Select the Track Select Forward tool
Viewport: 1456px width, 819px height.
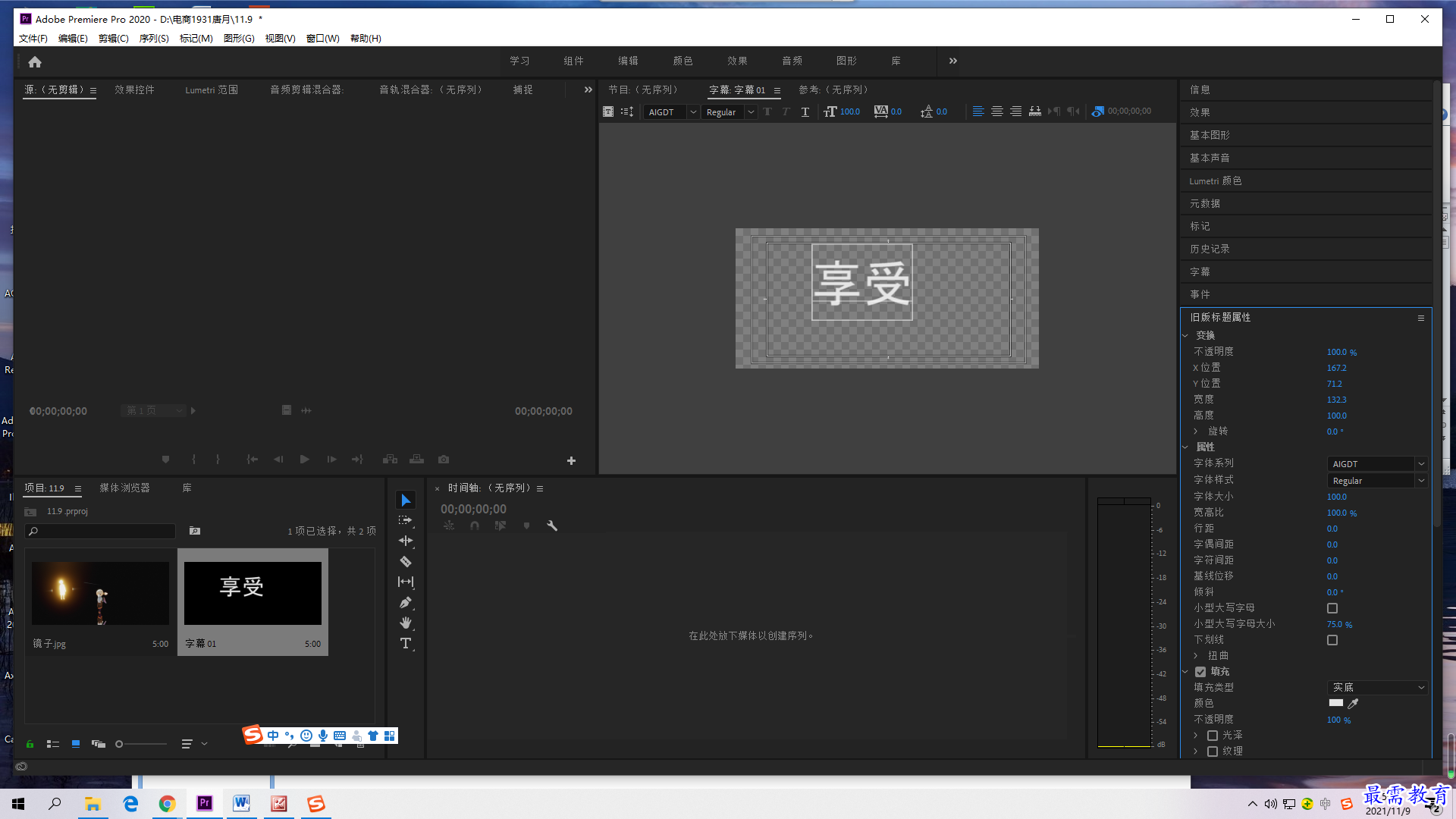coord(406,520)
